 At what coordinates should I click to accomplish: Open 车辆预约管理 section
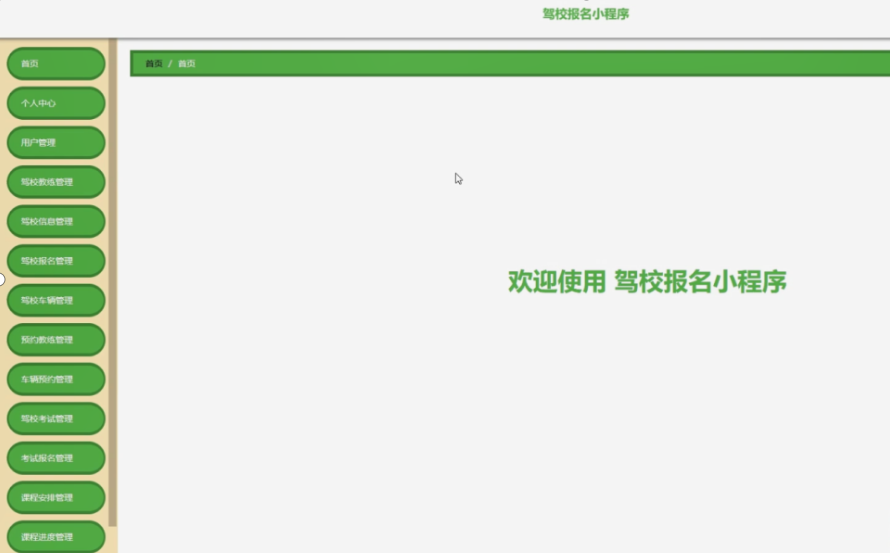click(56, 379)
